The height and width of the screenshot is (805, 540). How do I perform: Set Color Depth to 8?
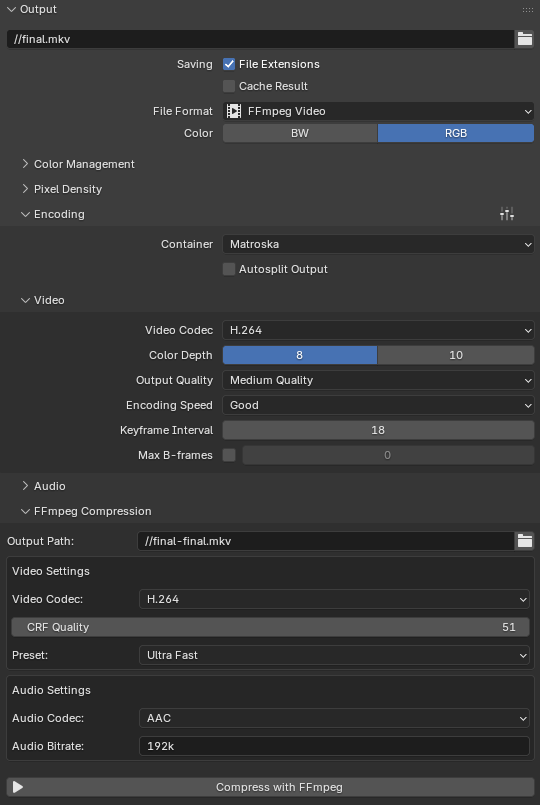tap(300, 355)
